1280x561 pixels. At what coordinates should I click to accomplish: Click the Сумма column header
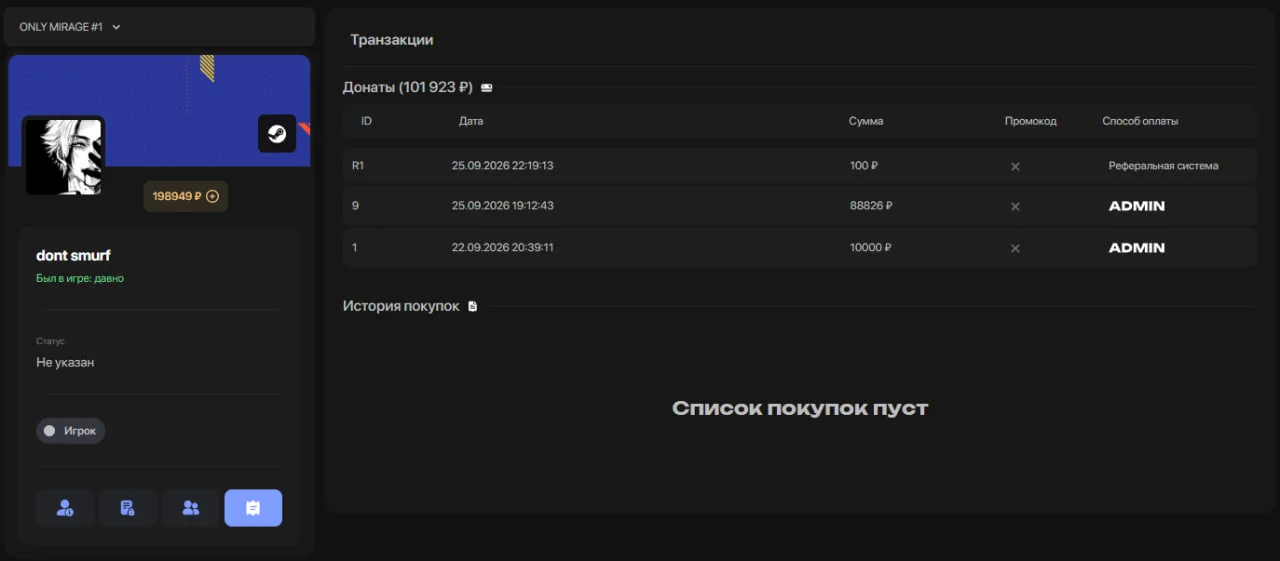[866, 121]
